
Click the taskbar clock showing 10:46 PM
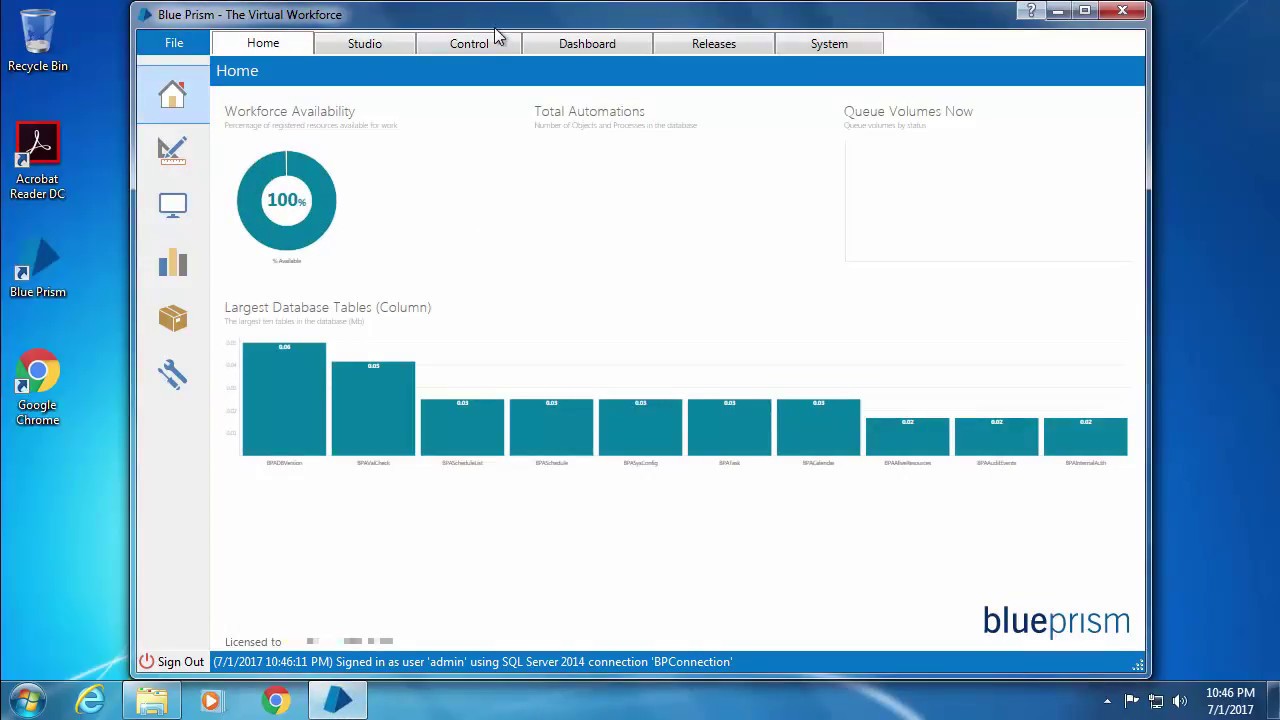[x=1229, y=701]
